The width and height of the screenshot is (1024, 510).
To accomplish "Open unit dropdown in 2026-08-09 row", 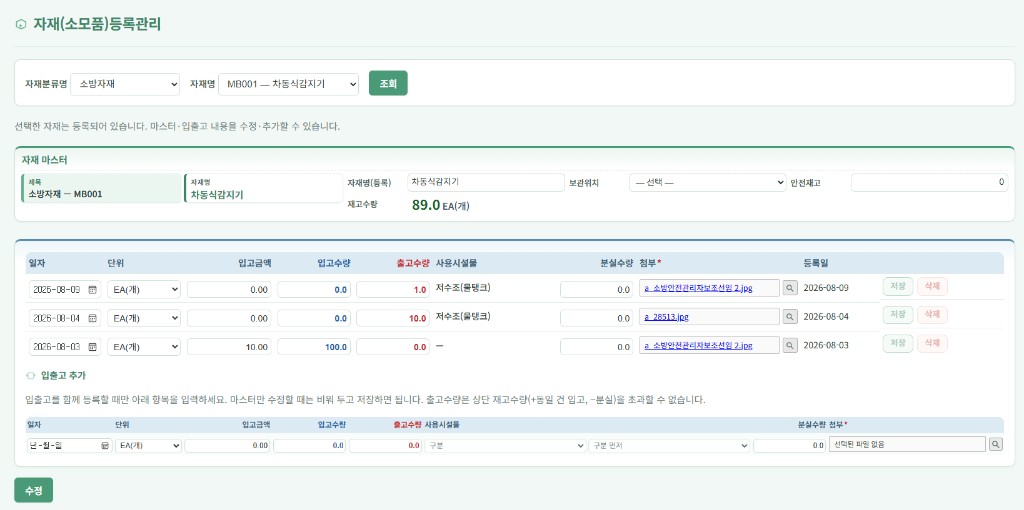I will (x=144, y=289).
